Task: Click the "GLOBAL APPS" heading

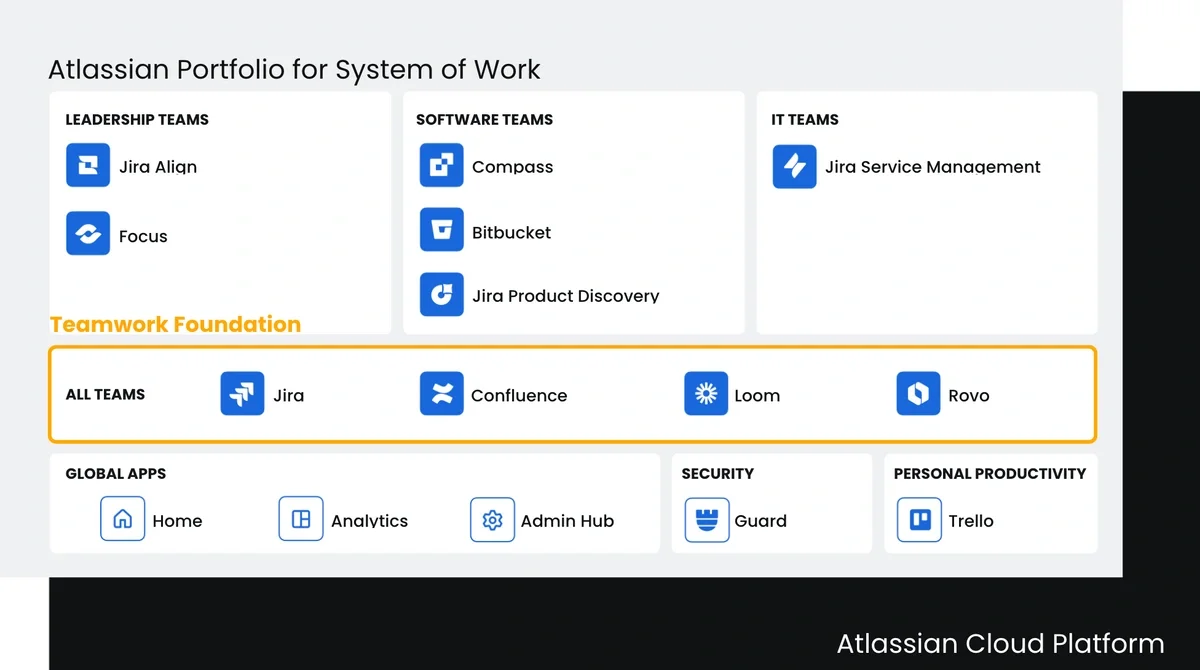Action: point(116,474)
